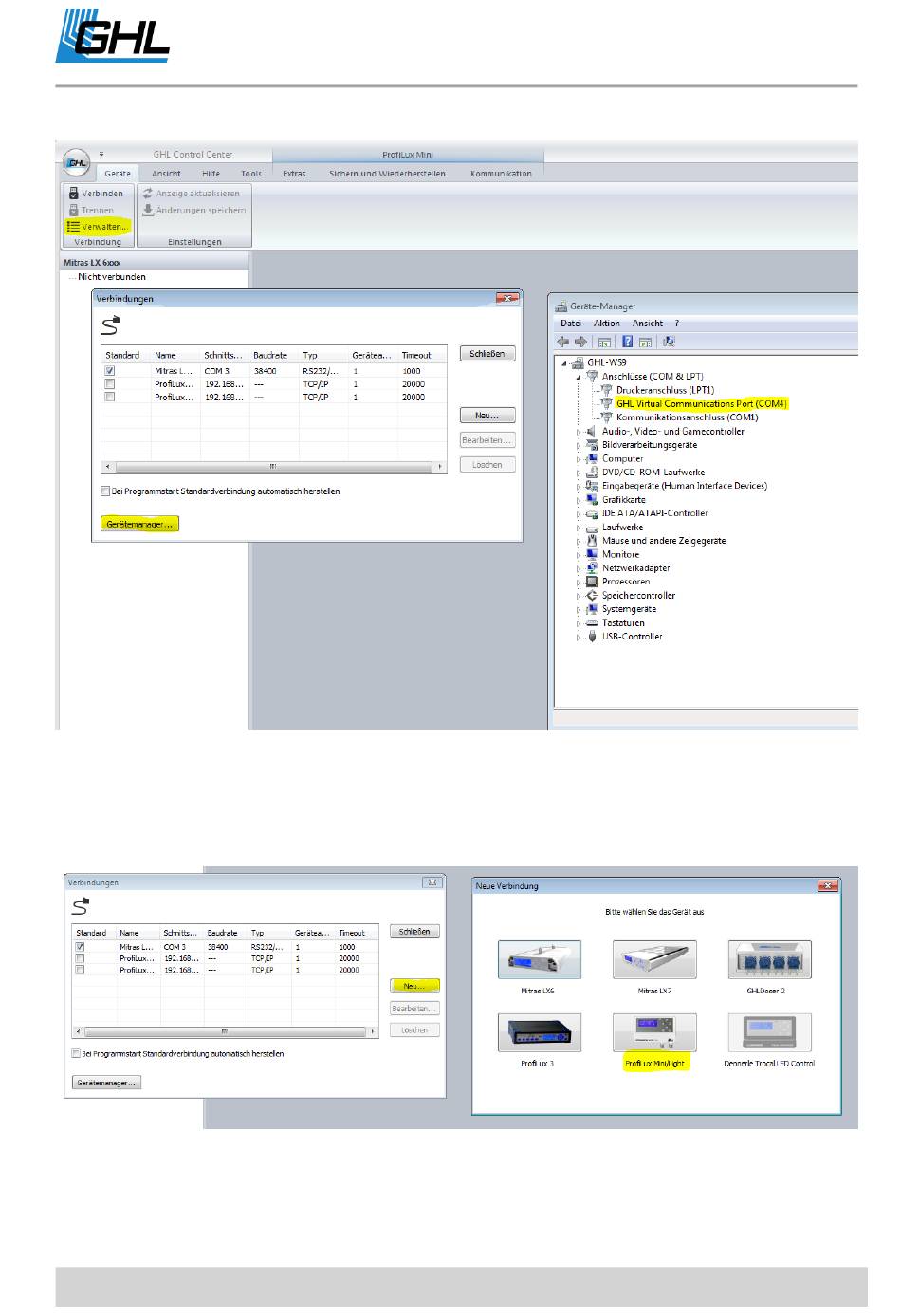Screen dimensions: 901x1316
Task: Enable 'Bei Programmstart Standardverbindung' in lower dialog
Action: [77, 1053]
